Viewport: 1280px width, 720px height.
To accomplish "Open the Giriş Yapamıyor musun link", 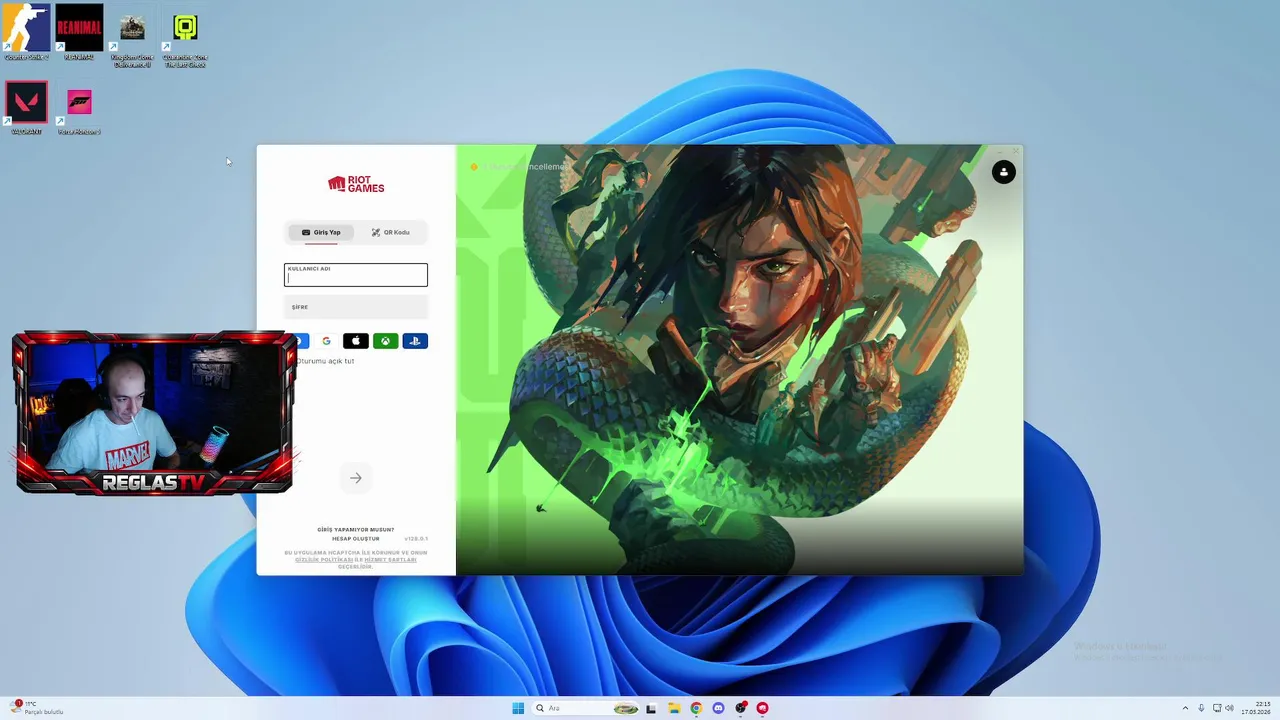I will [x=356, y=529].
